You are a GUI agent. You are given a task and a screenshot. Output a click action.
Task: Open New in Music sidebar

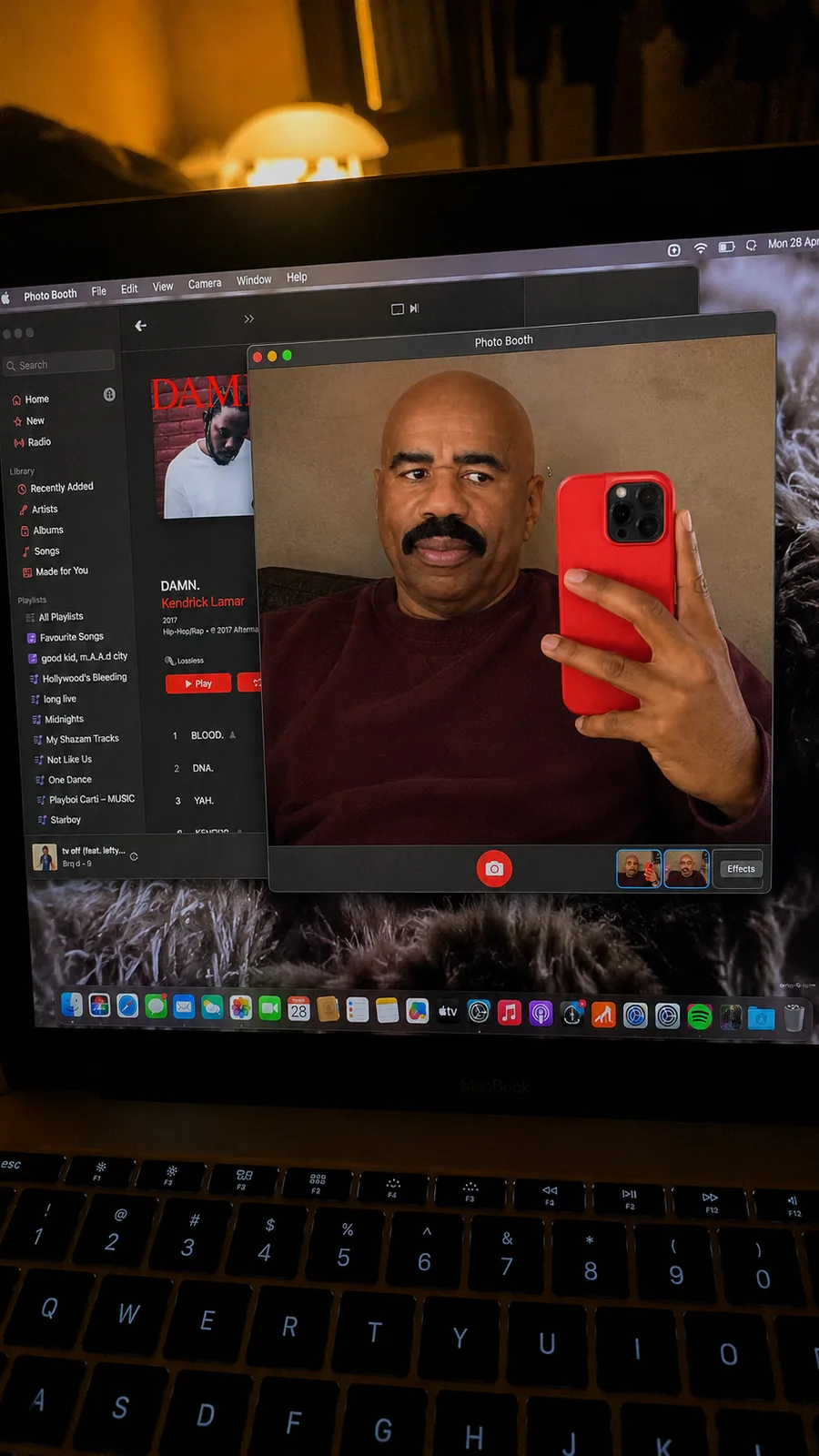pos(28,421)
